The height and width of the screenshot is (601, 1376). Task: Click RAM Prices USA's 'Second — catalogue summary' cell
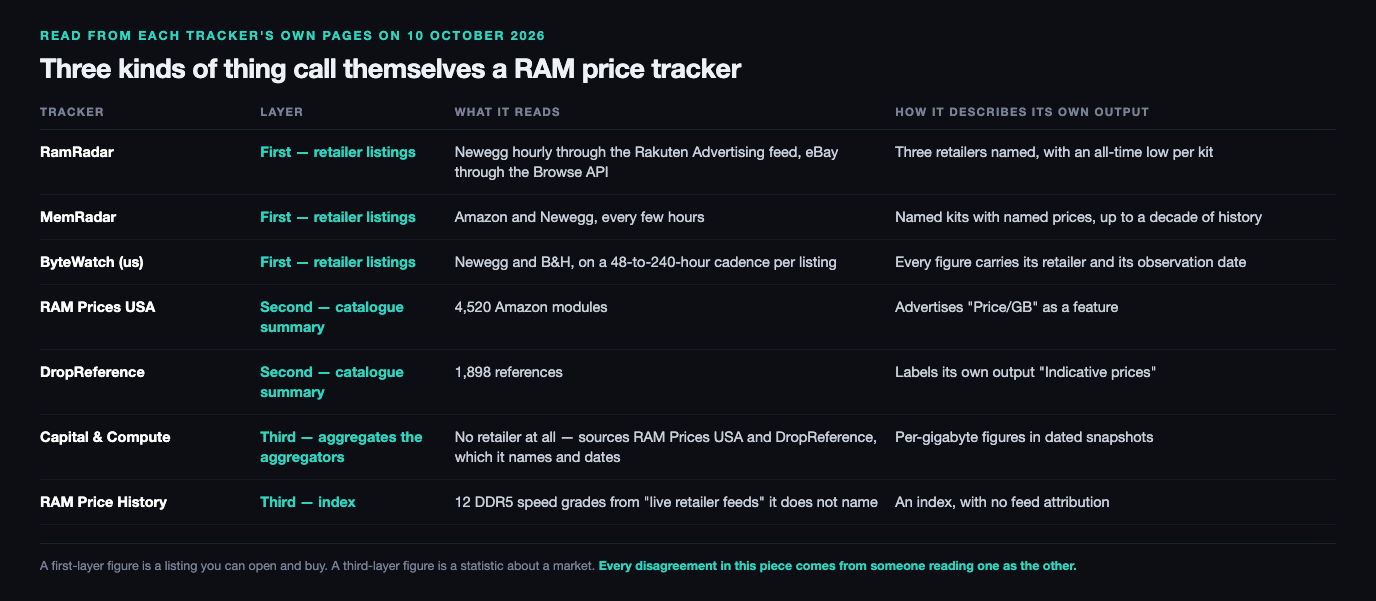coord(332,317)
